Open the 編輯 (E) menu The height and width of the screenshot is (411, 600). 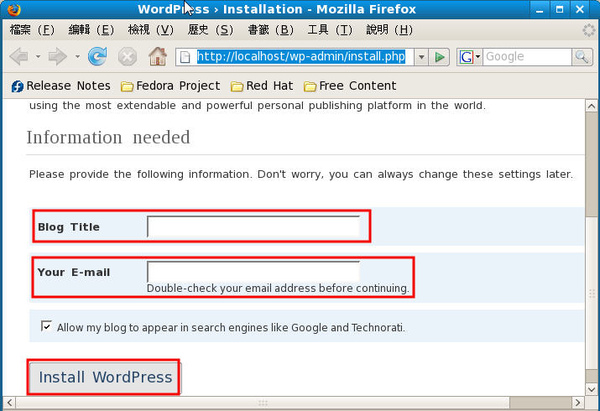[91, 30]
